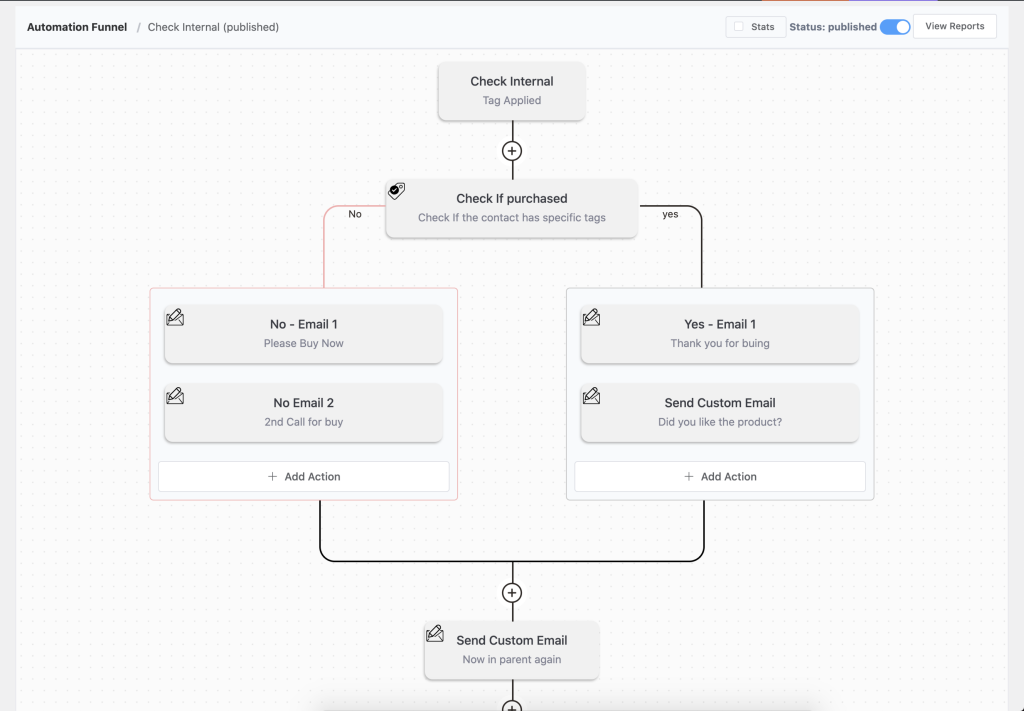Click the email icon on the bottom Send Custom Email node

(435, 633)
